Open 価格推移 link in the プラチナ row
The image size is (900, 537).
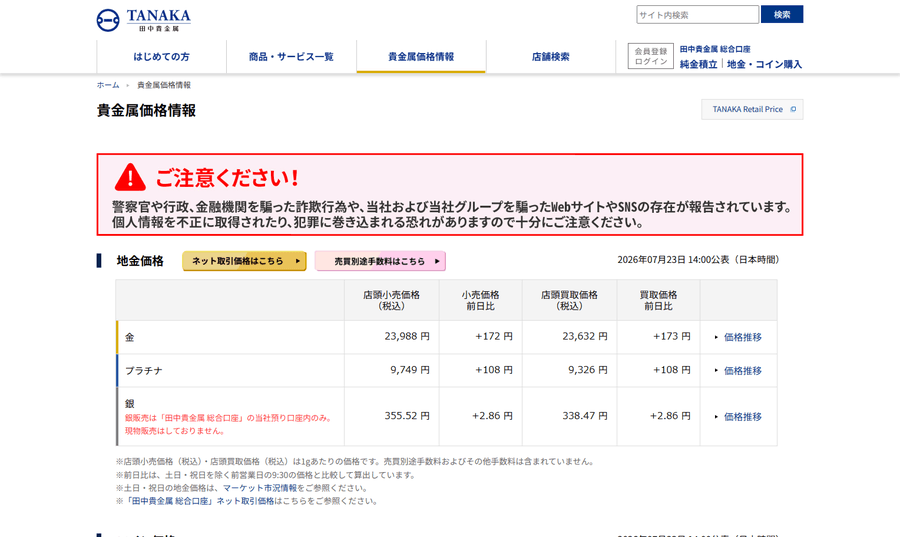pos(742,371)
